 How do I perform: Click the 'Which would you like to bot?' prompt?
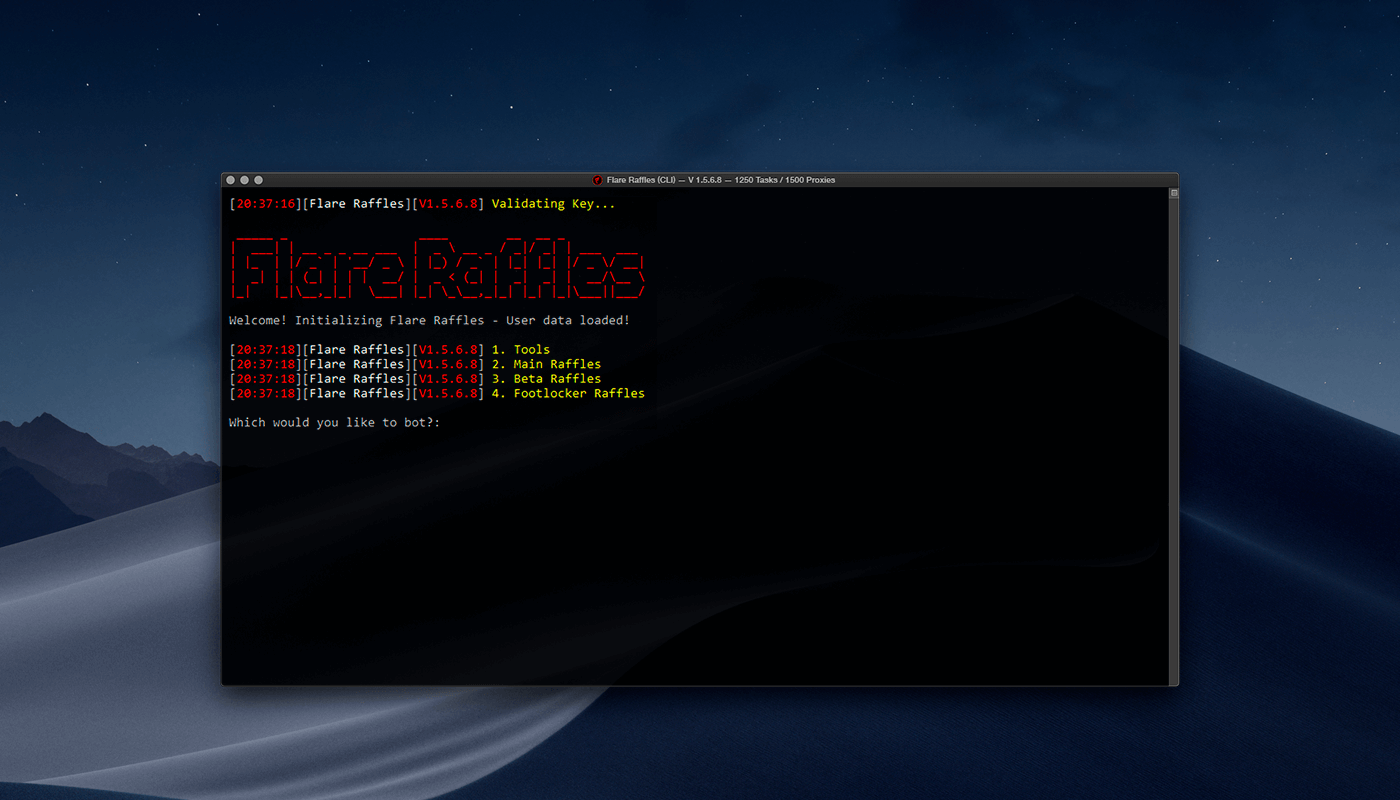(x=334, y=423)
